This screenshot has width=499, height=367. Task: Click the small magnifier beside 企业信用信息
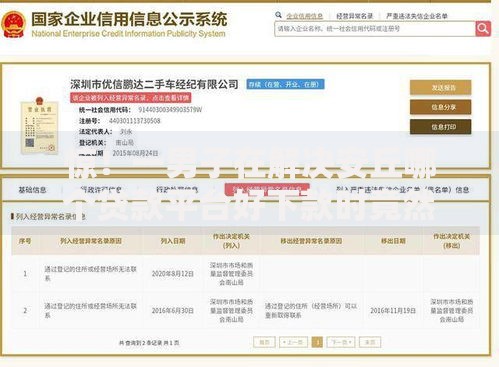(278, 15)
